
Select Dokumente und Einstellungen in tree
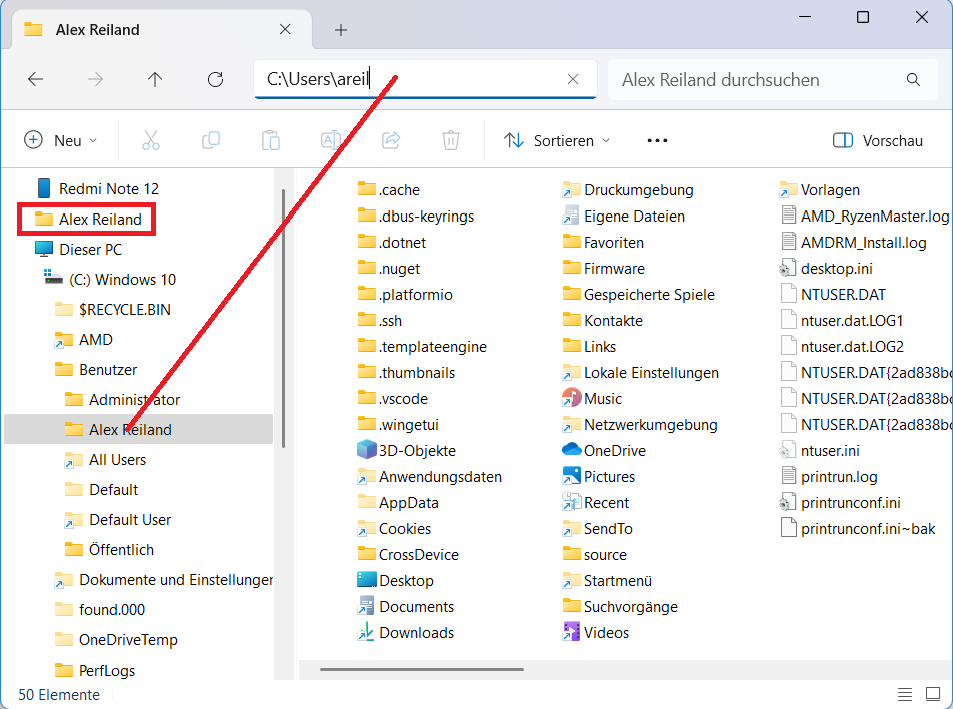pyautogui.click(x=164, y=580)
